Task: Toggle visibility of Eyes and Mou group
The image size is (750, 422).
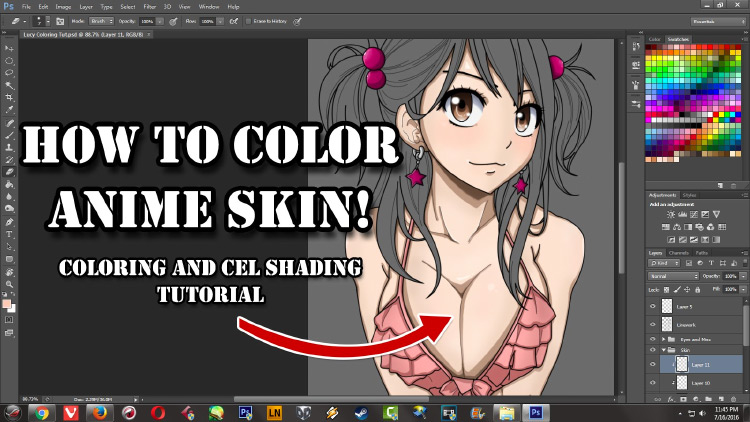Action: click(652, 339)
